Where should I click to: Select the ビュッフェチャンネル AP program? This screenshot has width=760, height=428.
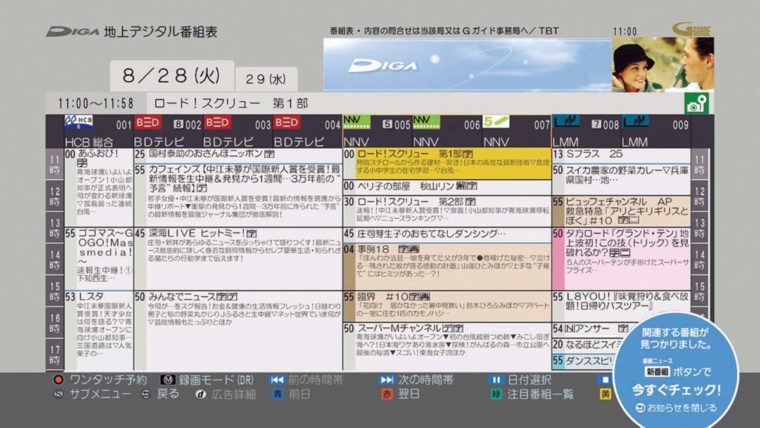click(621, 211)
